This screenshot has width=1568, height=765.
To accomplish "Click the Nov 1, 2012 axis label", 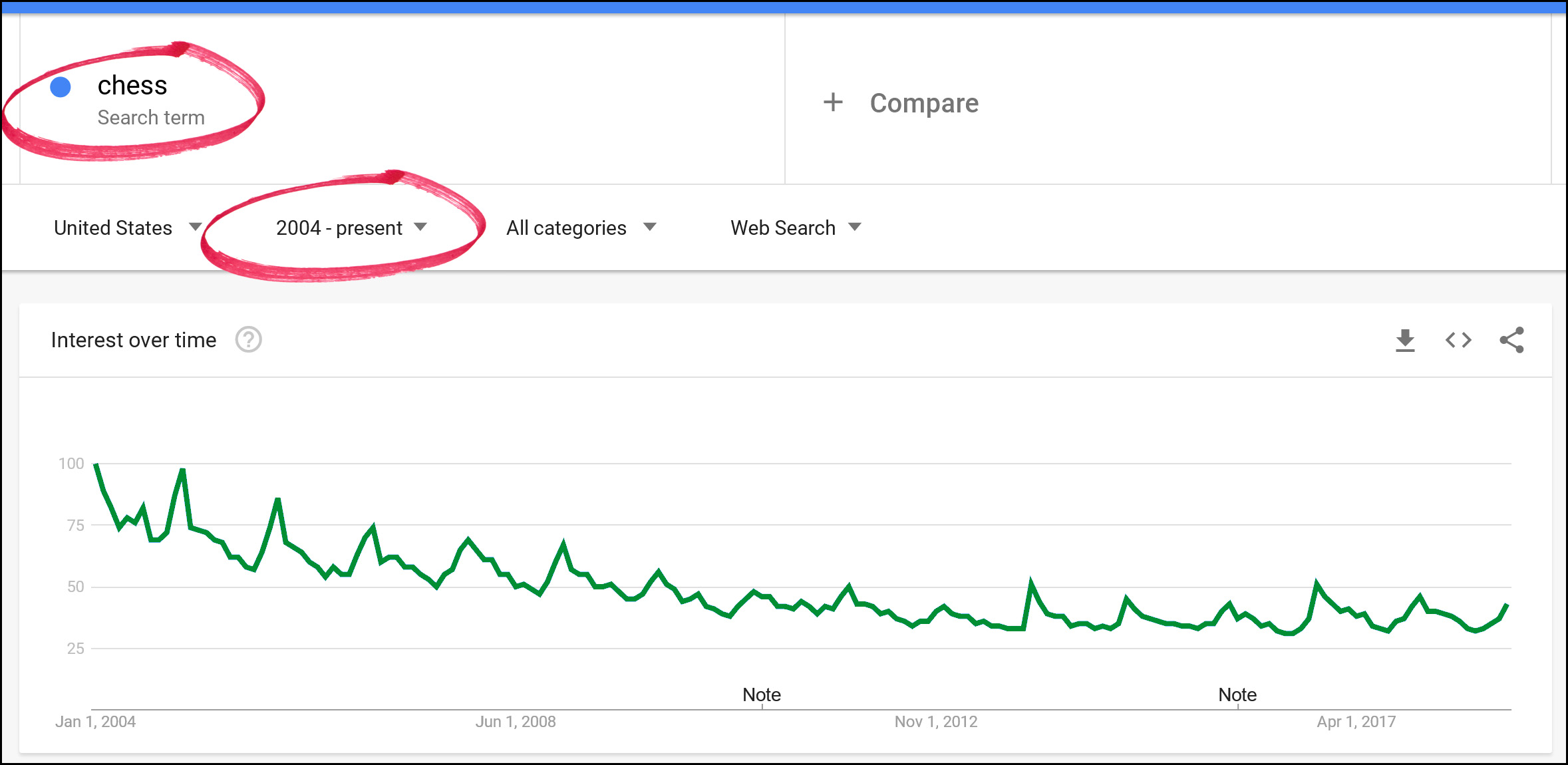I will click(x=936, y=722).
